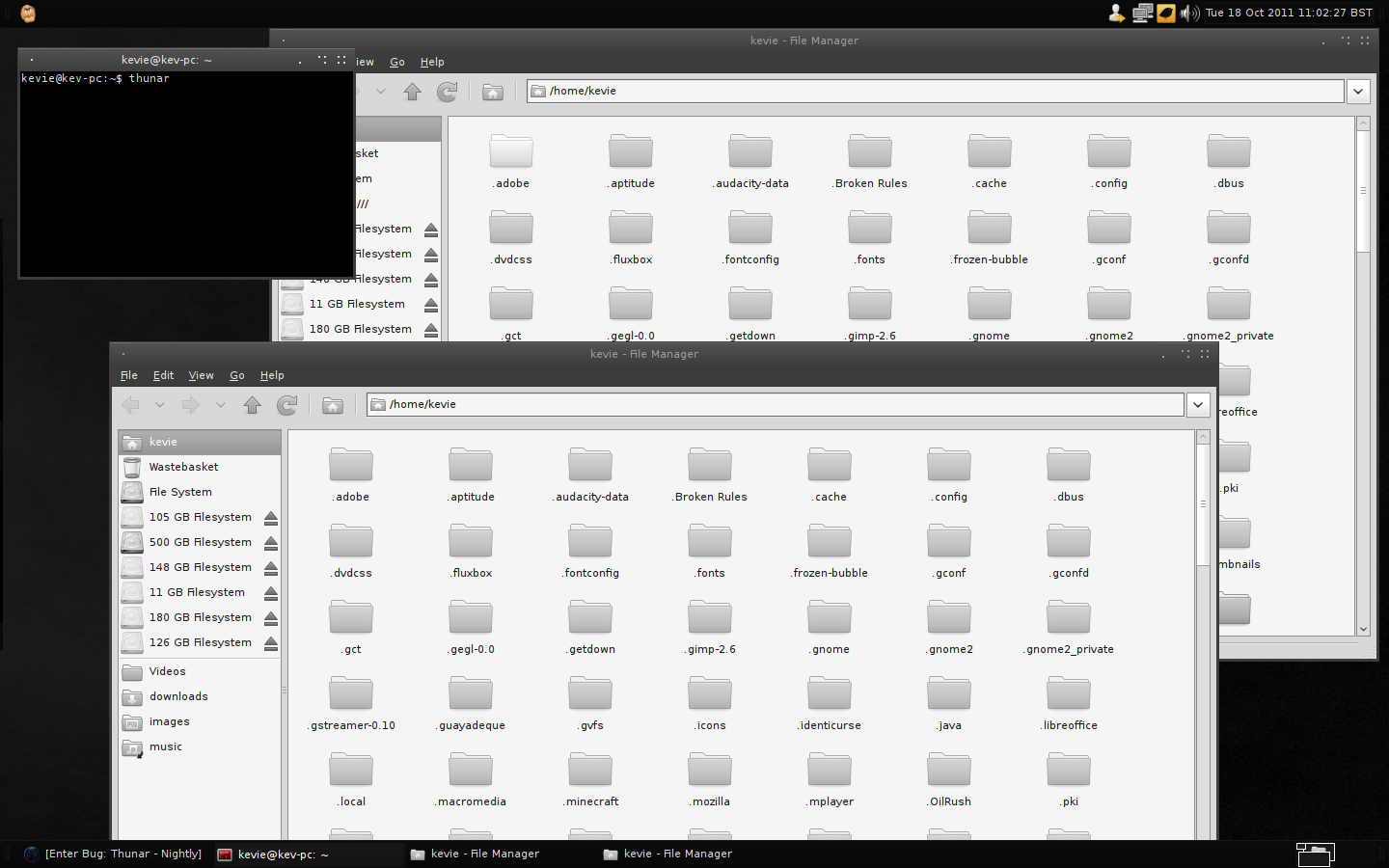Image resolution: width=1389 pixels, height=868 pixels.
Task: Open the network status tray icon
Action: [1143, 13]
